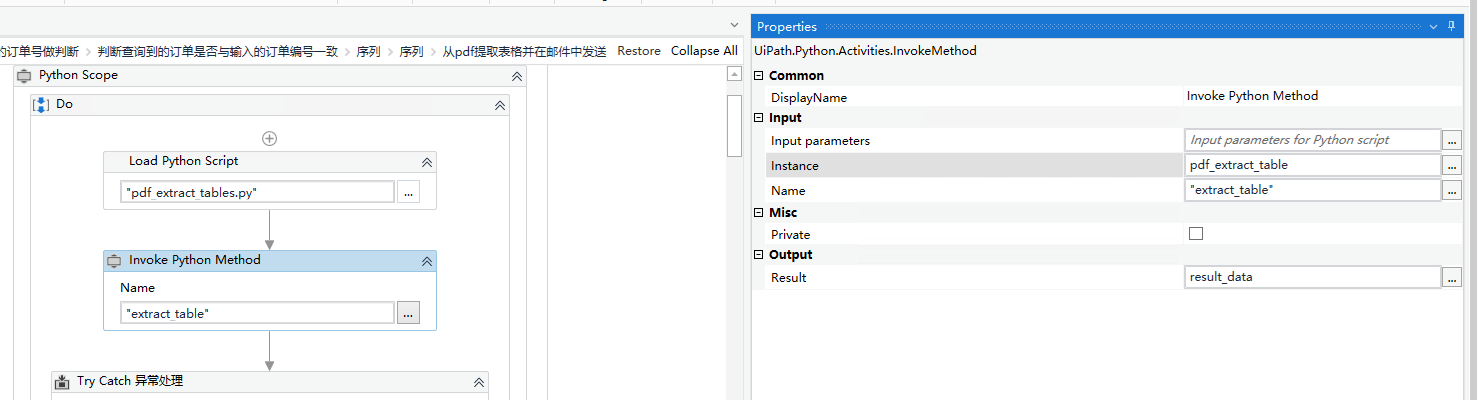Toggle the Private checkbox
This screenshot has height=400, width=1477.
click(1195, 234)
